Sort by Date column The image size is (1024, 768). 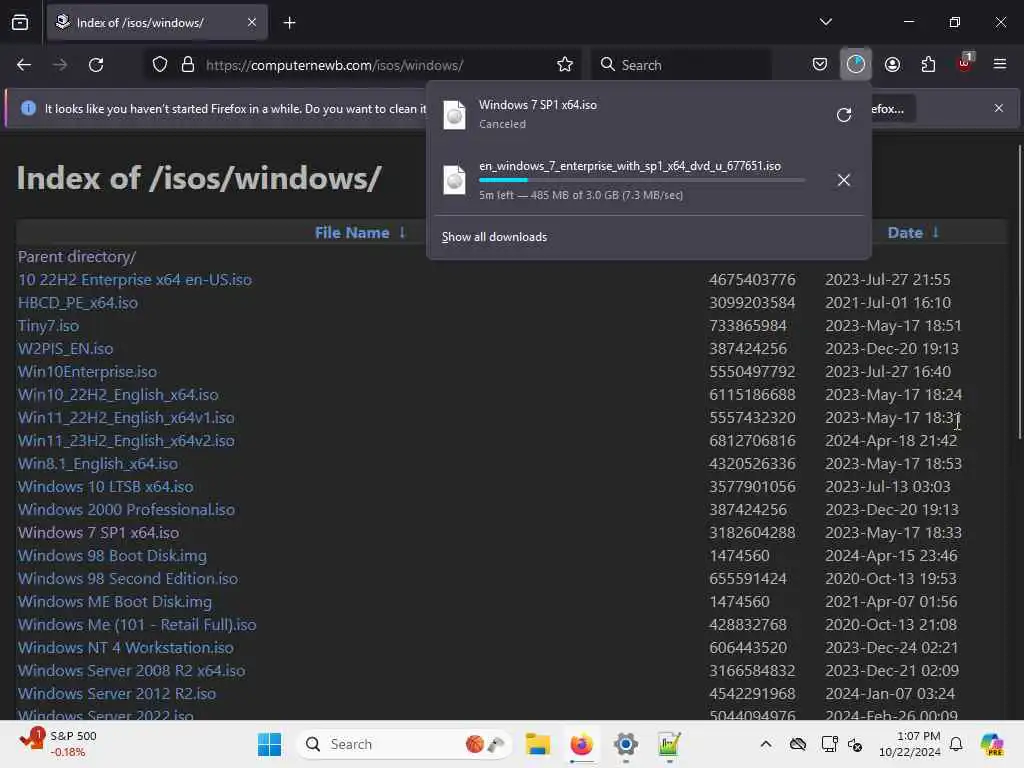[x=905, y=232]
